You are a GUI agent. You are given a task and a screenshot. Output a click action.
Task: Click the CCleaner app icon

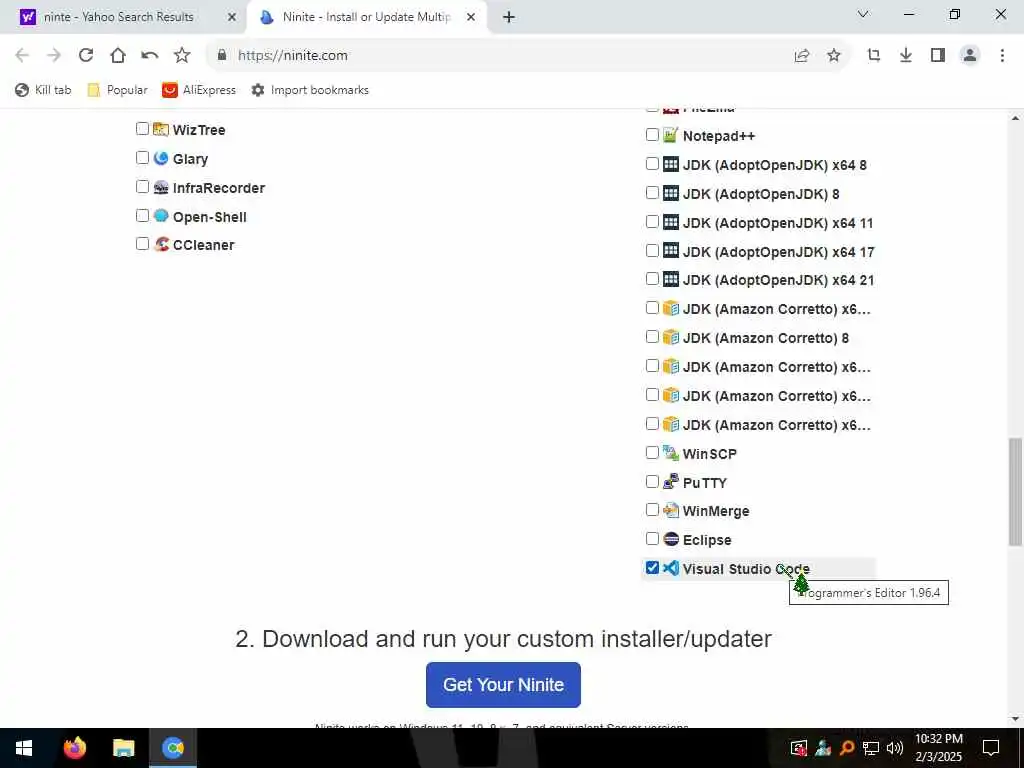(161, 244)
